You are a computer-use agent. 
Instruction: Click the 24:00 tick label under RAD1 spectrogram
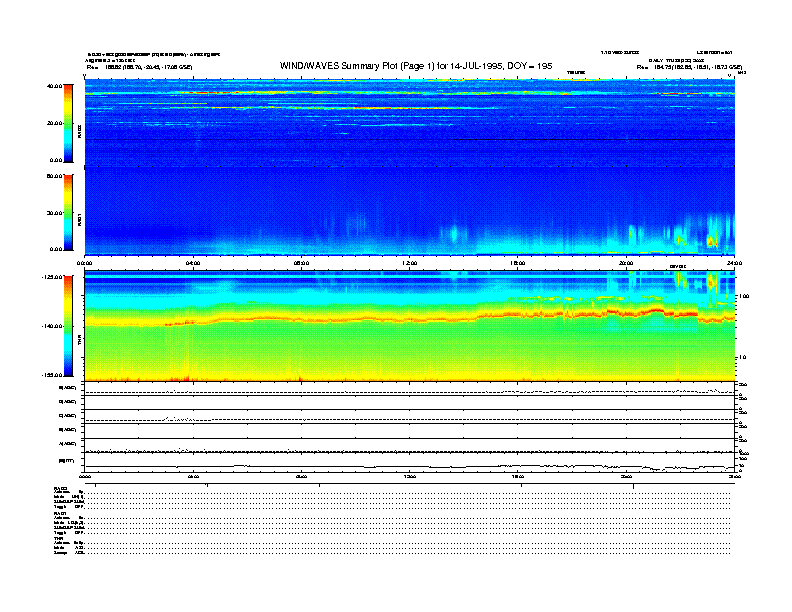pyautogui.click(x=734, y=263)
